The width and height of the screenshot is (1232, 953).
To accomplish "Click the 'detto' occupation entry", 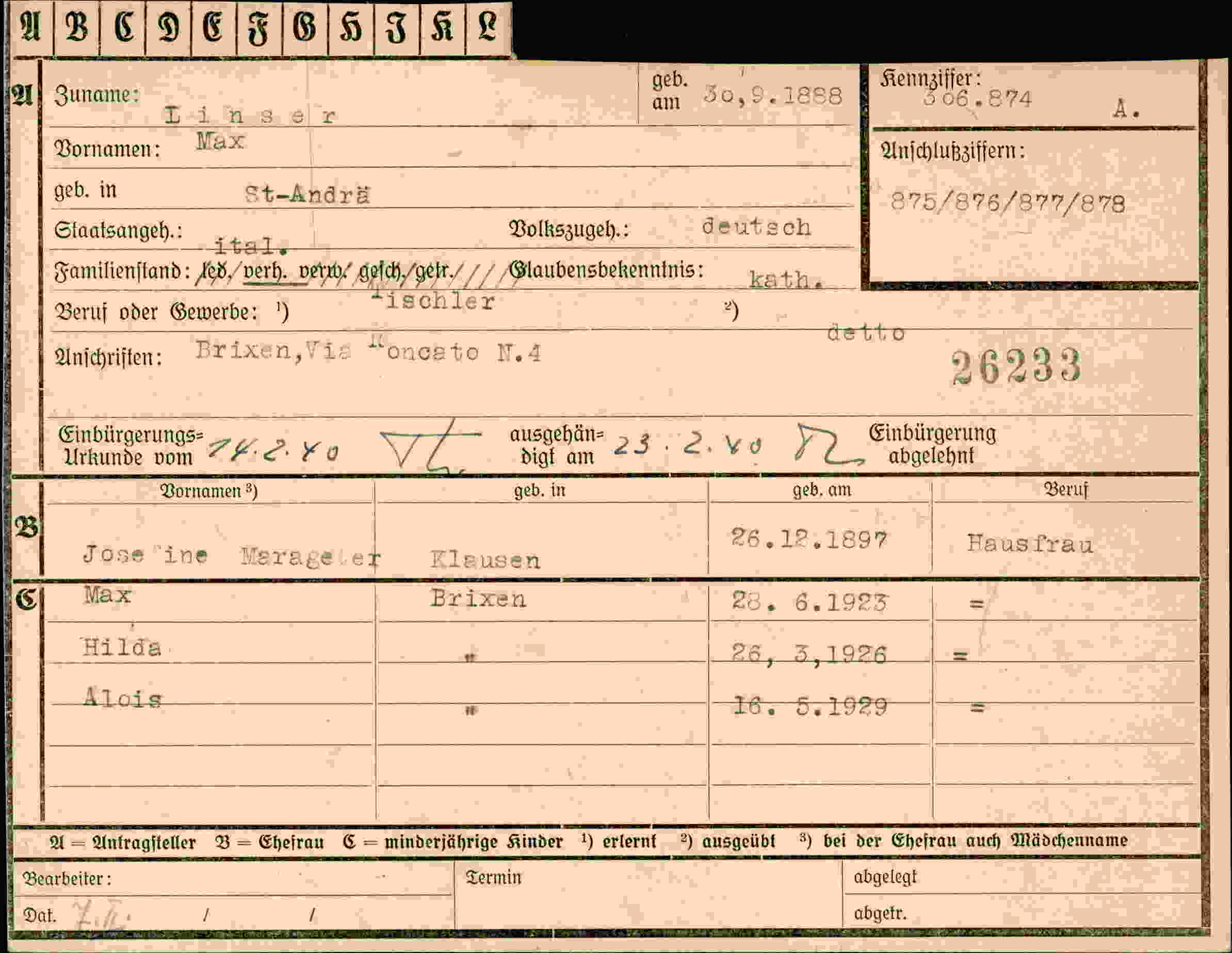I will click(866, 333).
